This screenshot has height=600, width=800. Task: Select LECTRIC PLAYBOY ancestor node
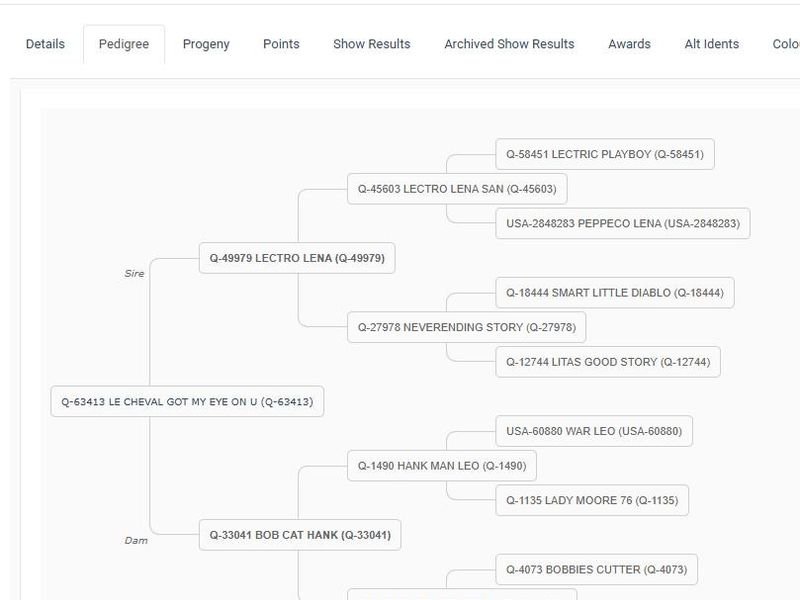click(x=604, y=155)
